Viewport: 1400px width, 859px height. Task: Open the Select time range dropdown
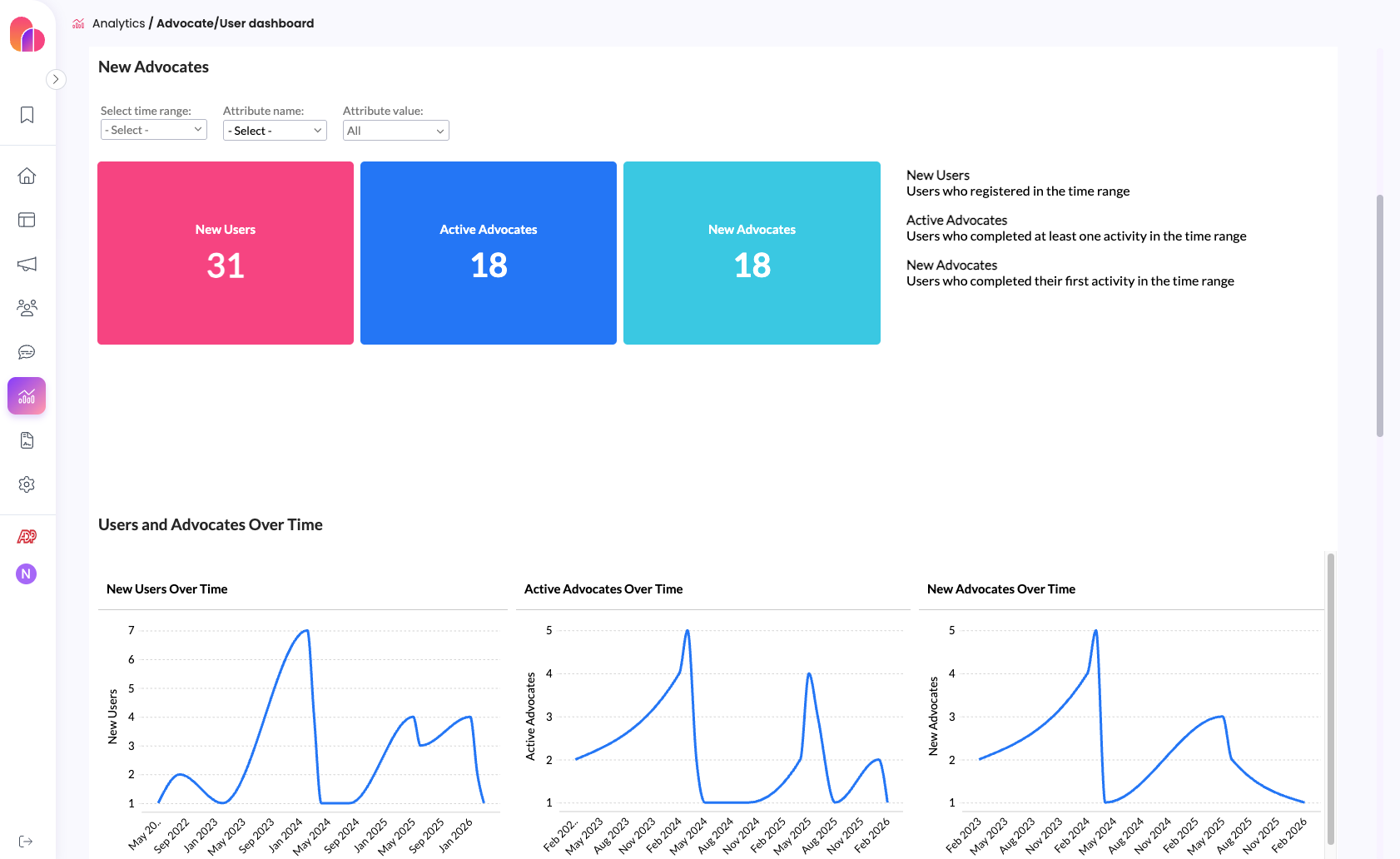point(153,130)
